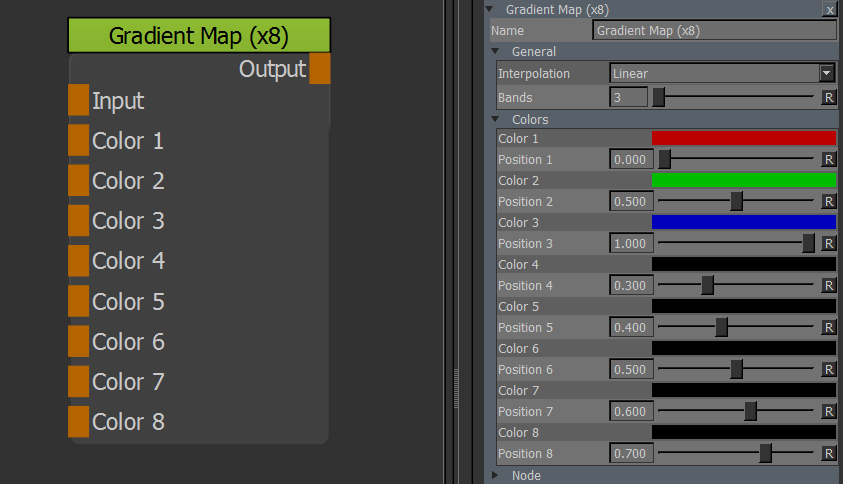
Task: Collapse the Colors section
Action: point(496,119)
